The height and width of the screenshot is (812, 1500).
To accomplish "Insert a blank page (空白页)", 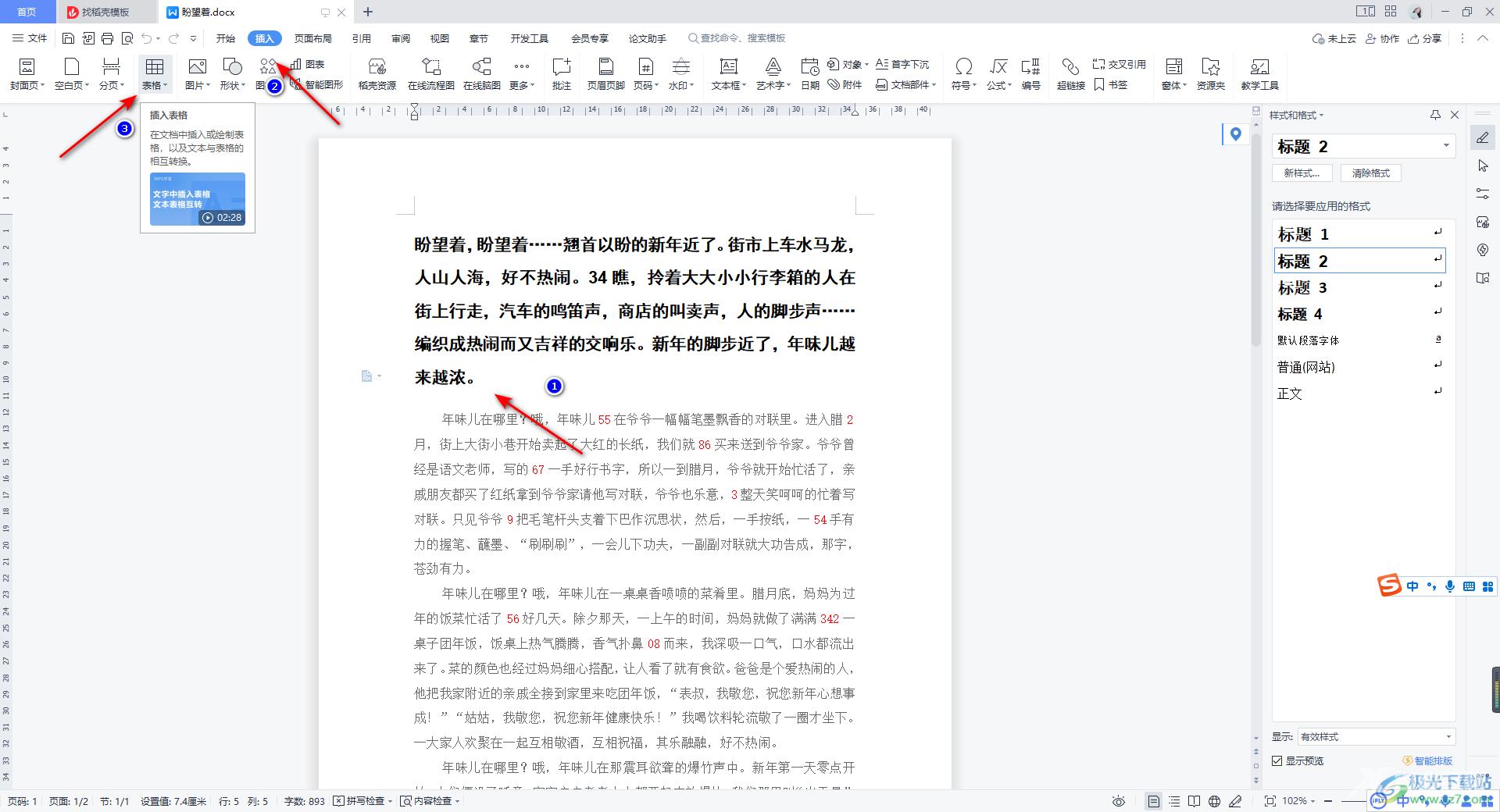I will (x=72, y=74).
